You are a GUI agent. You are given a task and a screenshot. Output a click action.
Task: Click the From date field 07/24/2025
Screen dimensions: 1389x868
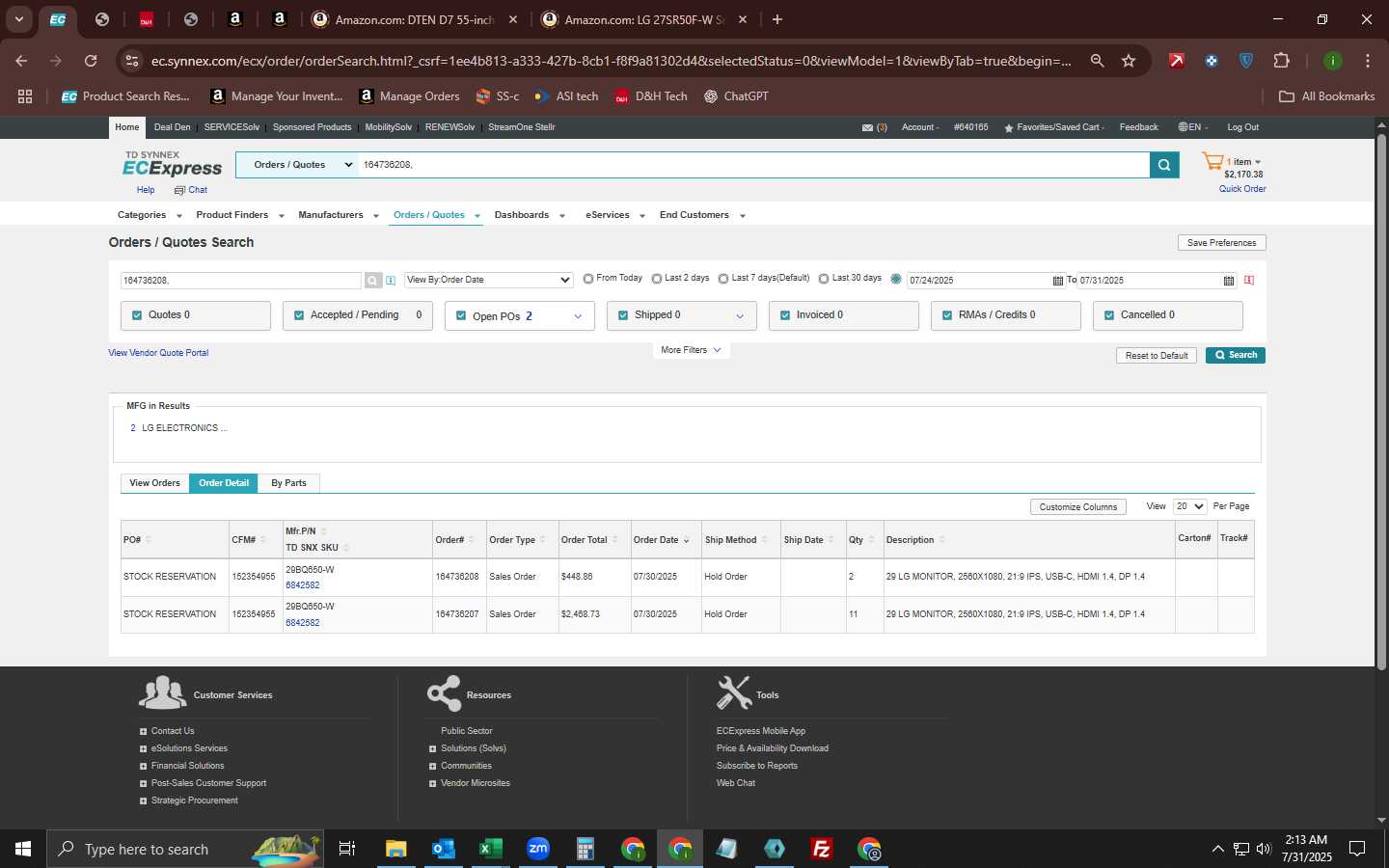pyautogui.click(x=978, y=281)
